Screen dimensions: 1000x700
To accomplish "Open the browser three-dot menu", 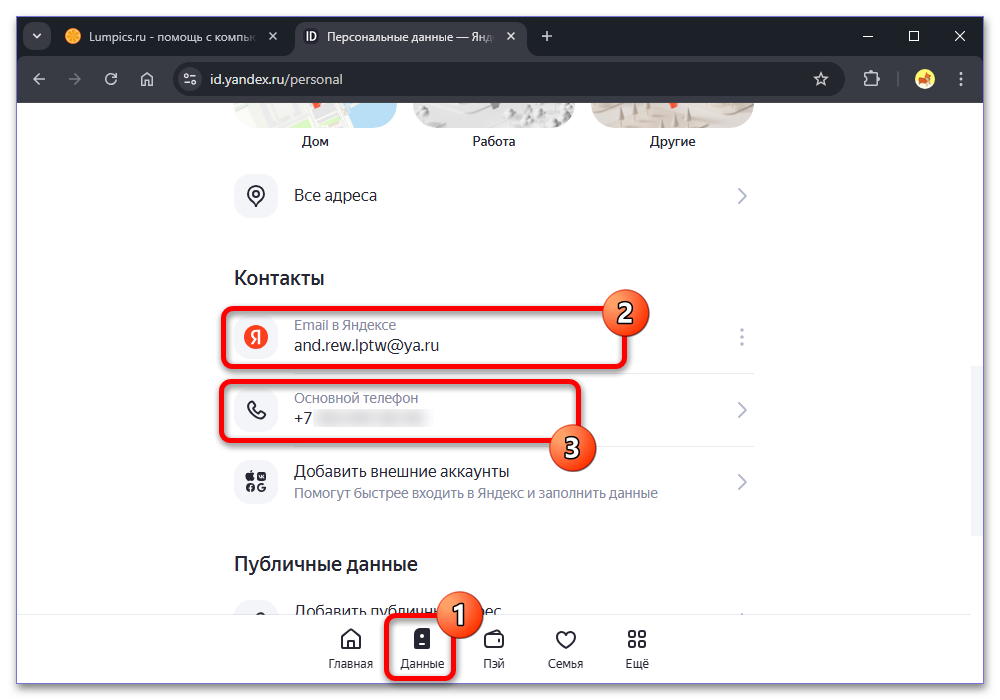I will tap(960, 79).
